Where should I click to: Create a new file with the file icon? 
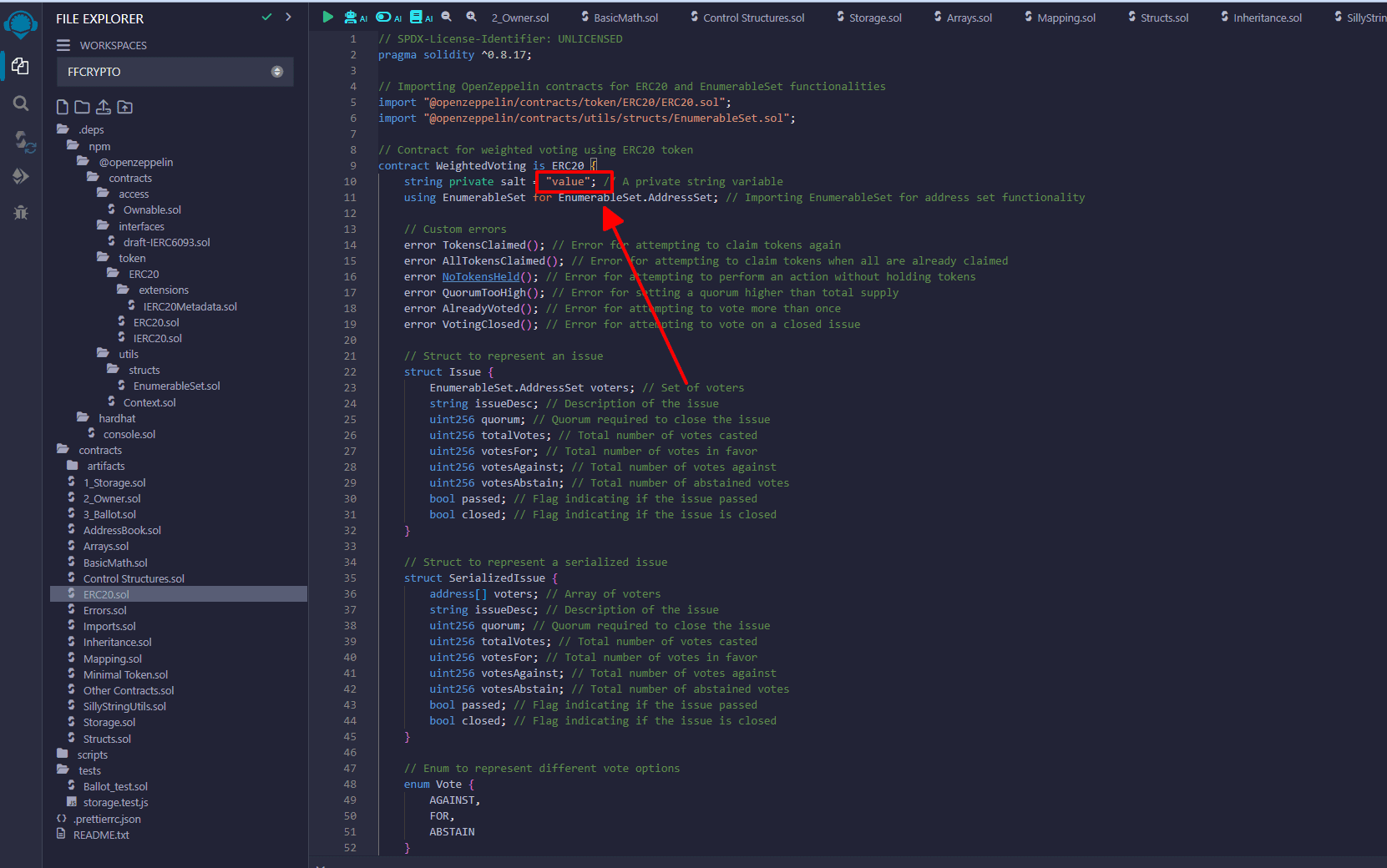tap(63, 107)
